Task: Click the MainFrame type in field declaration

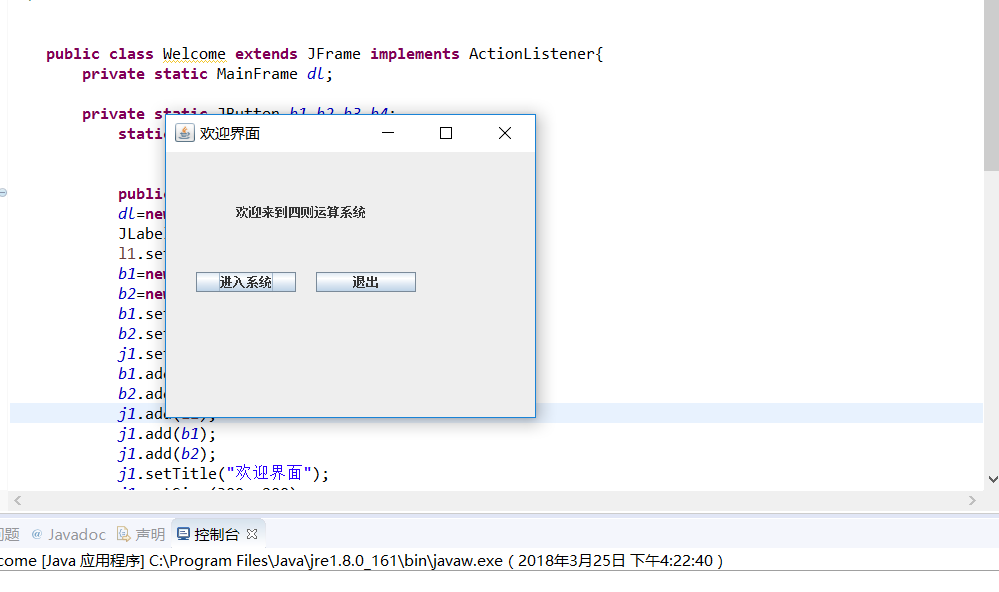Action: click(257, 74)
